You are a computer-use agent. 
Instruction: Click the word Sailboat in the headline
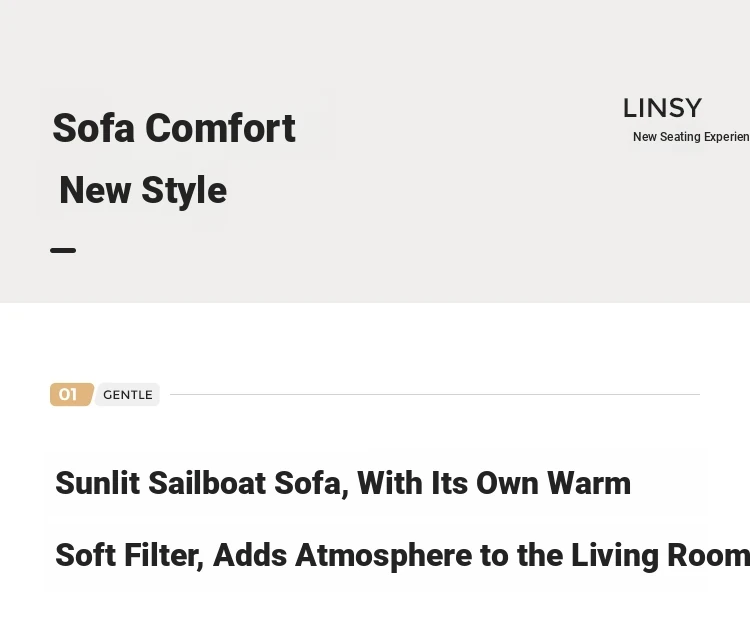(x=207, y=483)
